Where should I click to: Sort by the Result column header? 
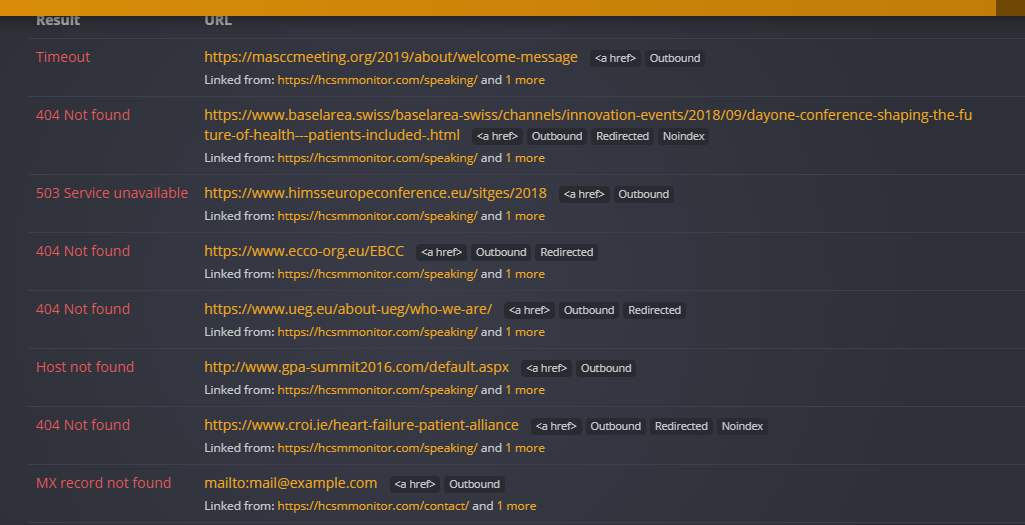pos(58,20)
